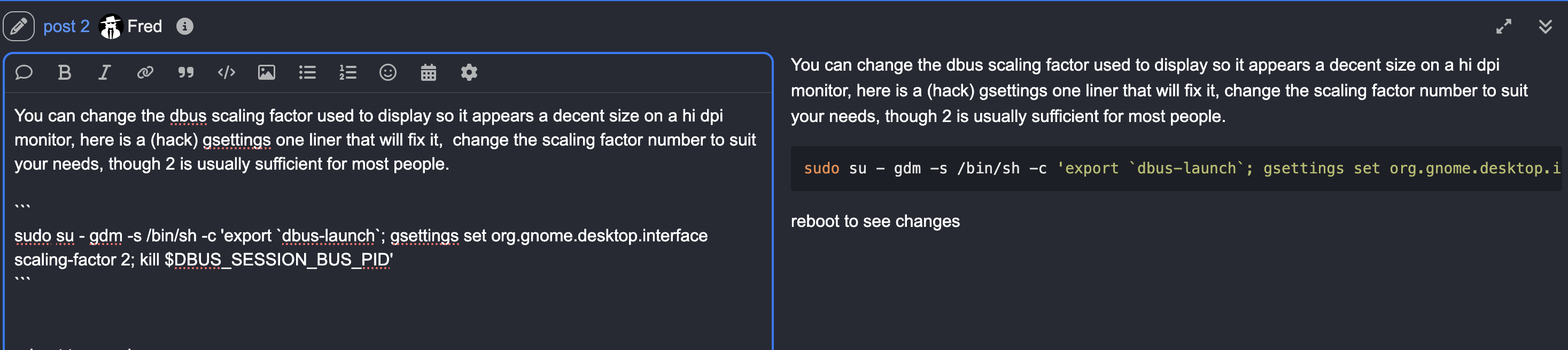Create a numbered list
The width and height of the screenshot is (1568, 350).
click(x=347, y=73)
